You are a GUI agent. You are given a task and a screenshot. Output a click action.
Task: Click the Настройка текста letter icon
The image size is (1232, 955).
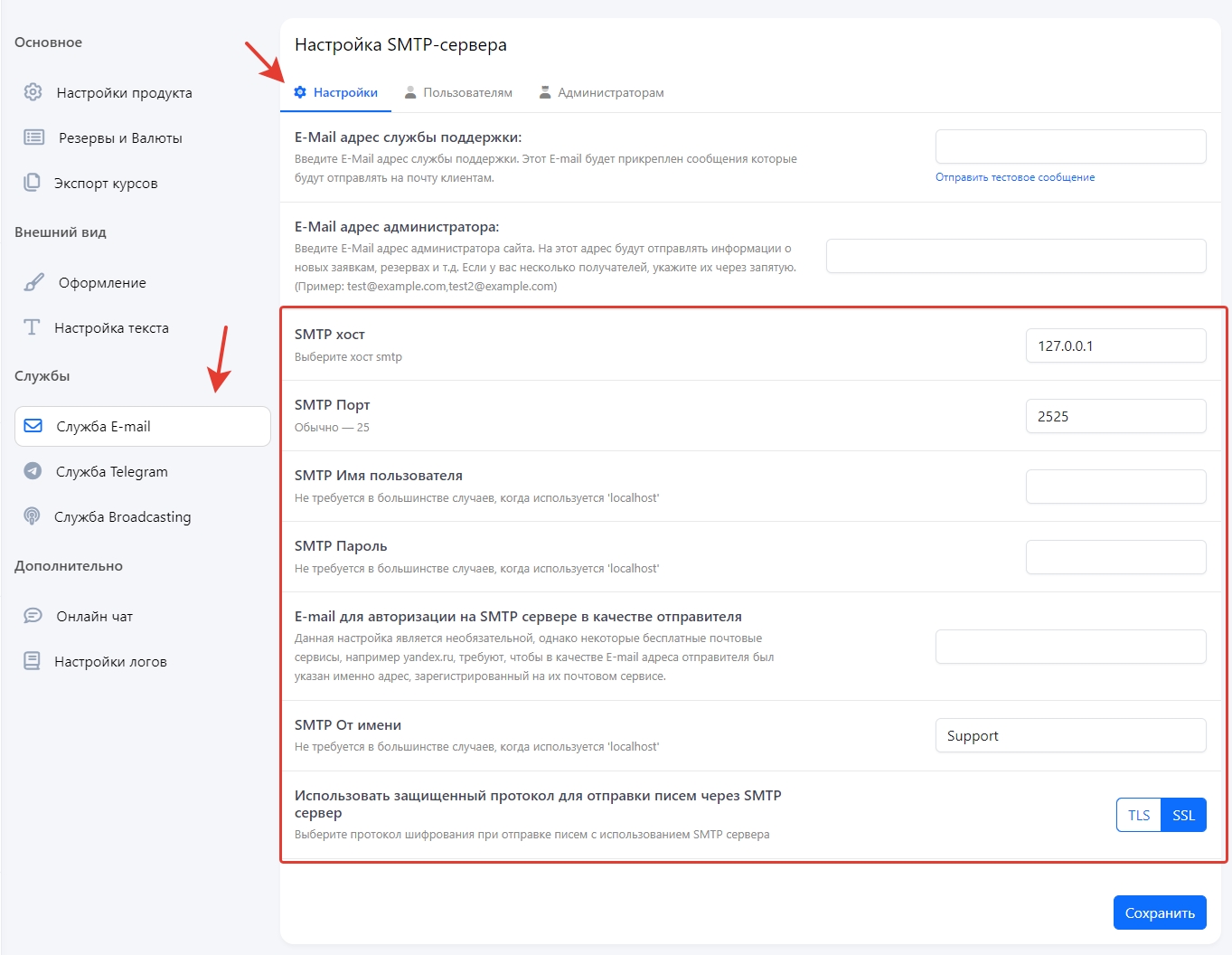click(33, 327)
